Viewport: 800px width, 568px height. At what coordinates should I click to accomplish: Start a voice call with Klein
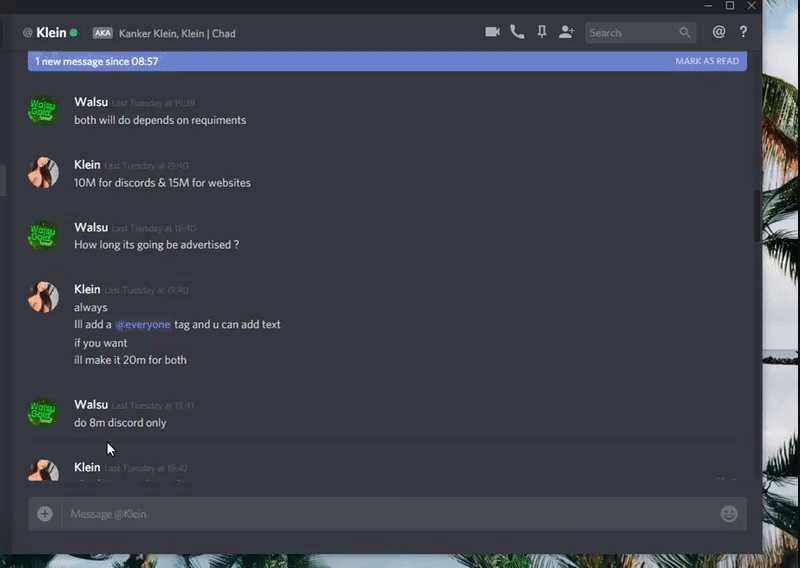517,32
